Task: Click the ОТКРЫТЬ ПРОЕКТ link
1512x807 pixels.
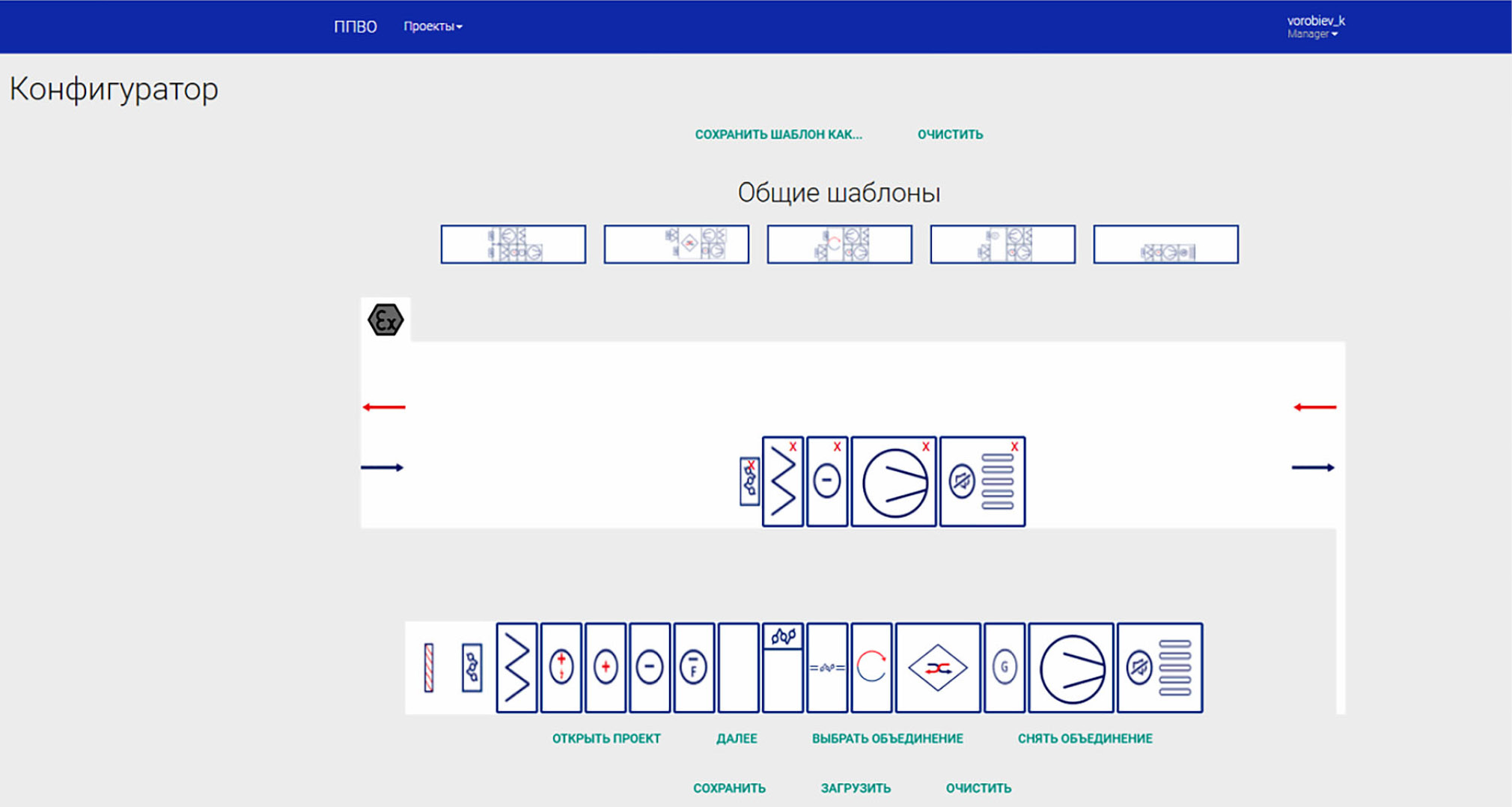Action: tap(606, 739)
